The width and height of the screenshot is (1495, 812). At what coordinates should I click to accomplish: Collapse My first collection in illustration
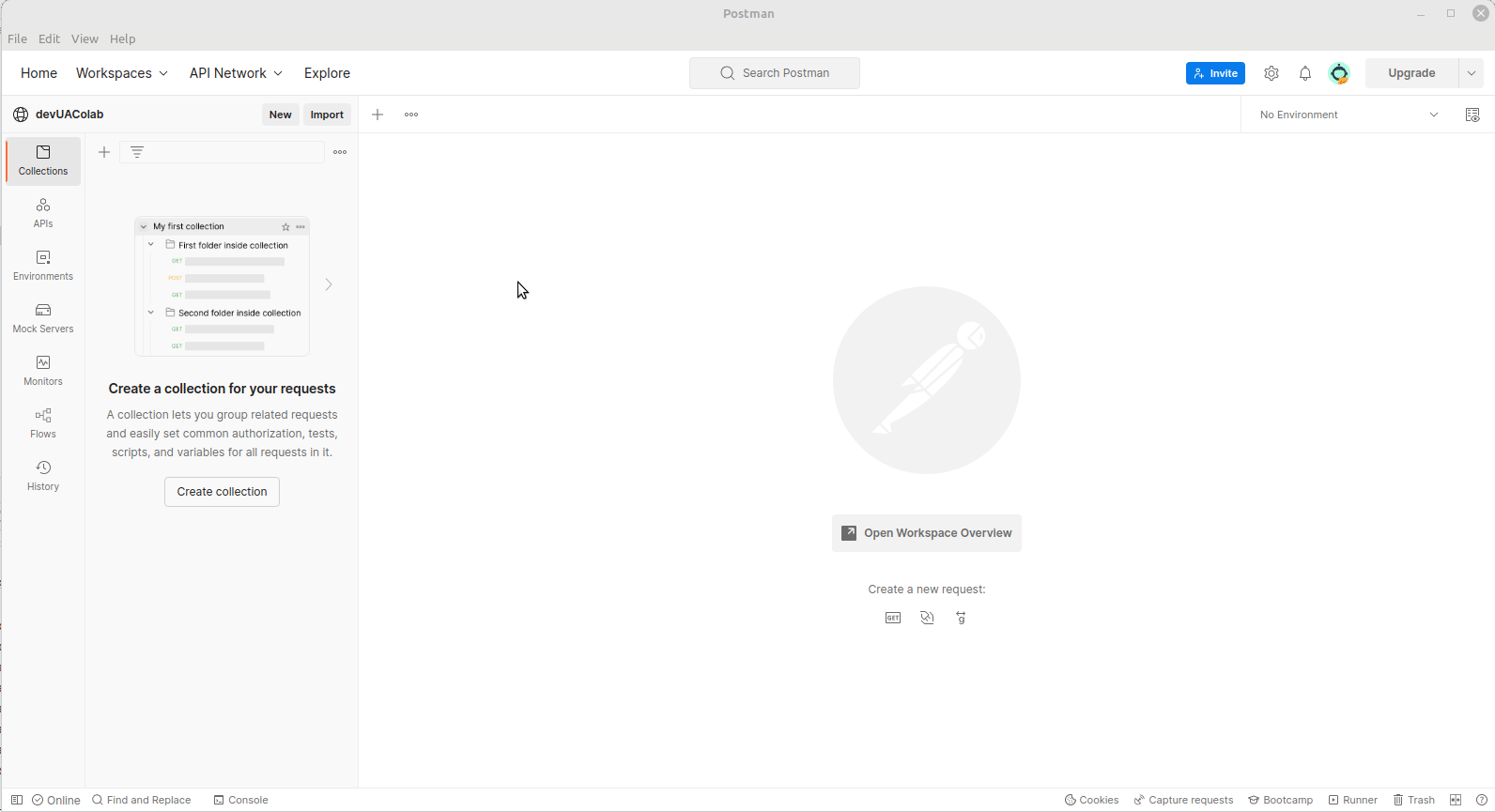pos(144,227)
